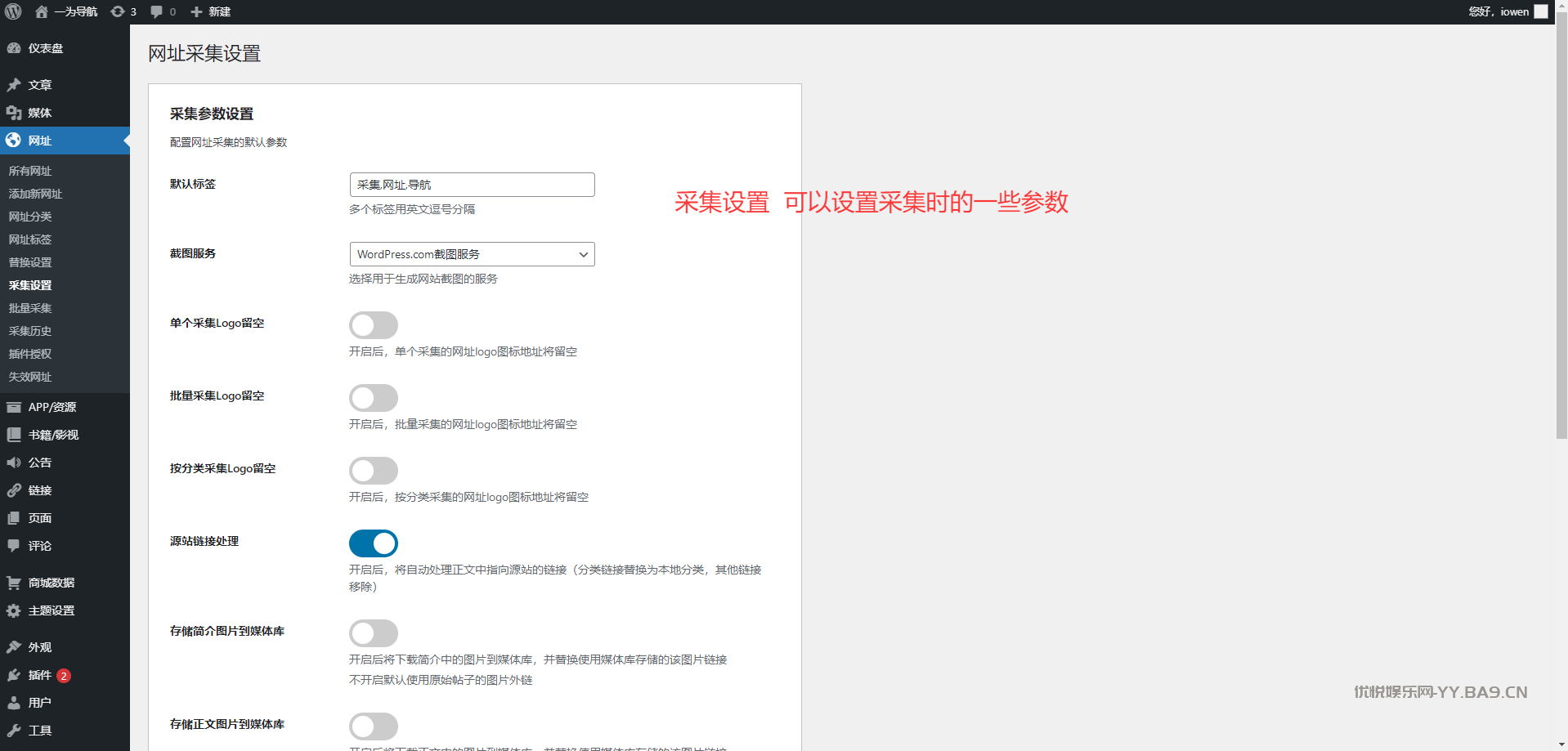The image size is (1568, 751).
Task: Open the plugins plug icon
Action: coord(14,675)
